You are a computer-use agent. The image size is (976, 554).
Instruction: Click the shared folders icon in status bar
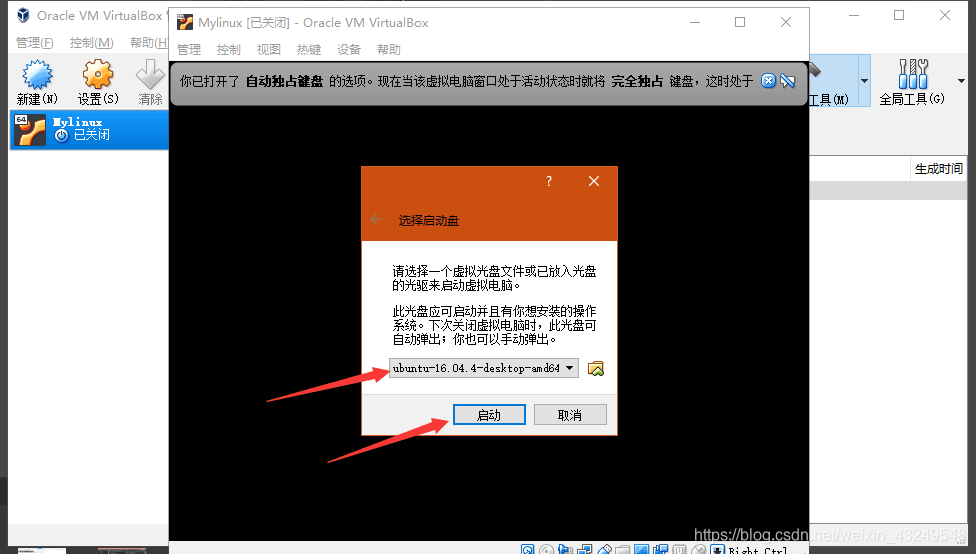622,549
